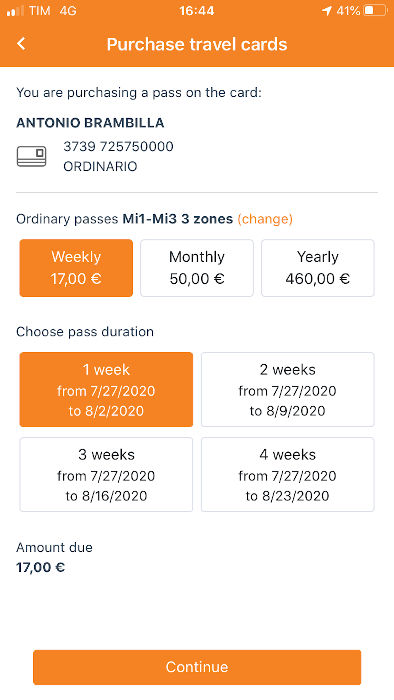394x700 pixels.
Task: Choose 3 weeks ending 8/16/2020
Action: pyautogui.click(x=106, y=474)
